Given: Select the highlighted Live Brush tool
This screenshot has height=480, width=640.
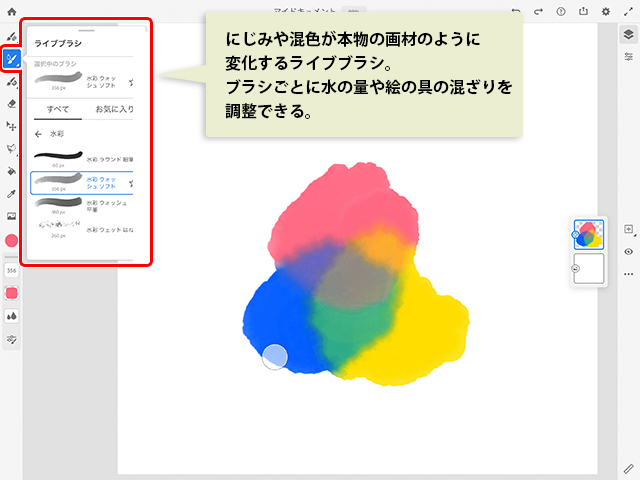Looking at the screenshot, I should tap(11, 59).
